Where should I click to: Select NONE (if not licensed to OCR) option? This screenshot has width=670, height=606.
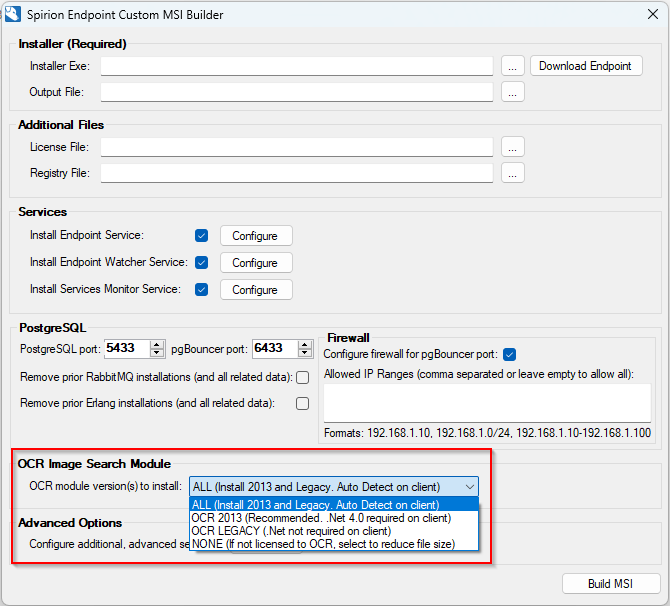[x=334, y=544]
